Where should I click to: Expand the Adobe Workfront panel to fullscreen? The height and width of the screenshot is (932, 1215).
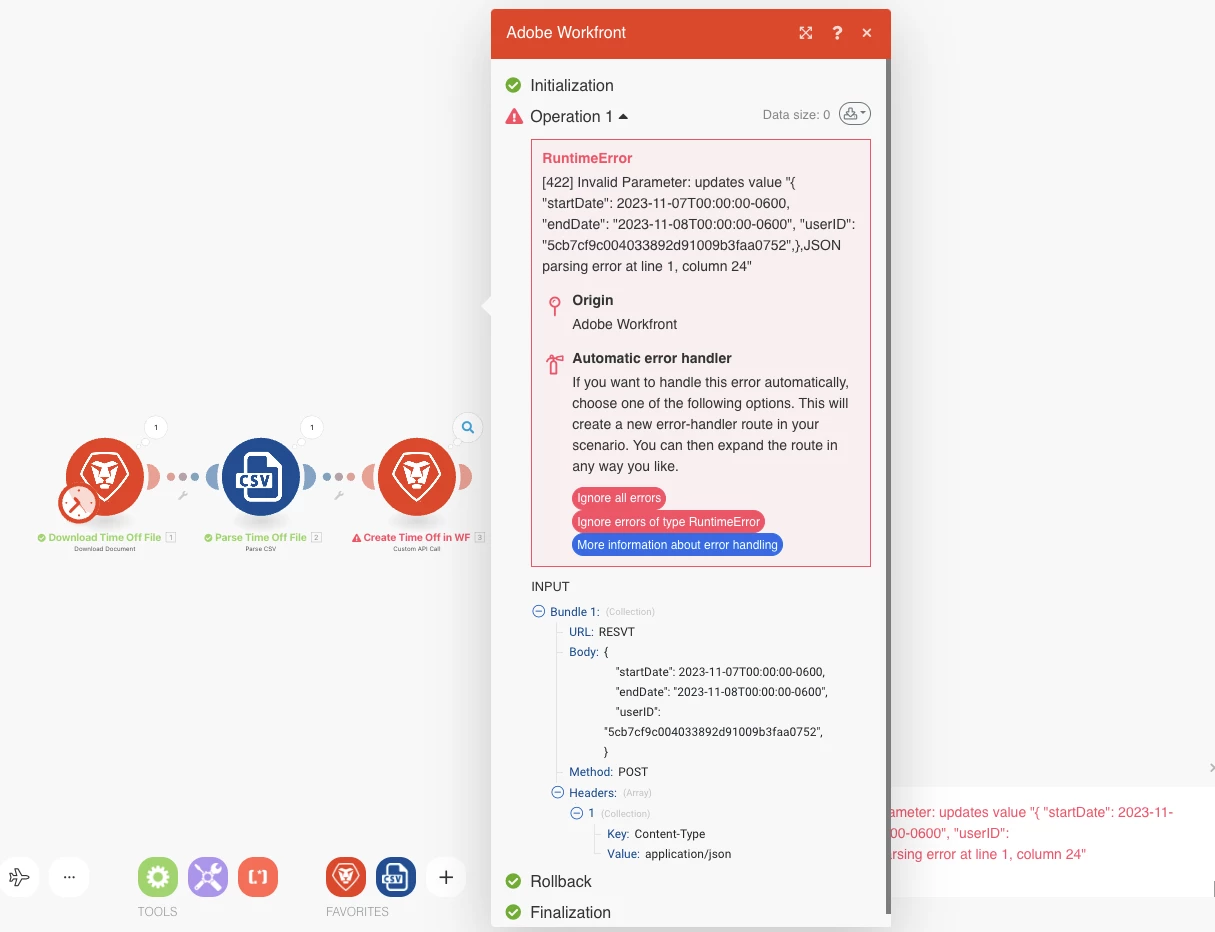806,33
